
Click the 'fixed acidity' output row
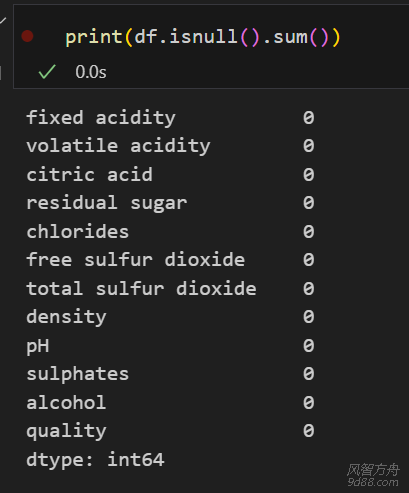point(170,118)
